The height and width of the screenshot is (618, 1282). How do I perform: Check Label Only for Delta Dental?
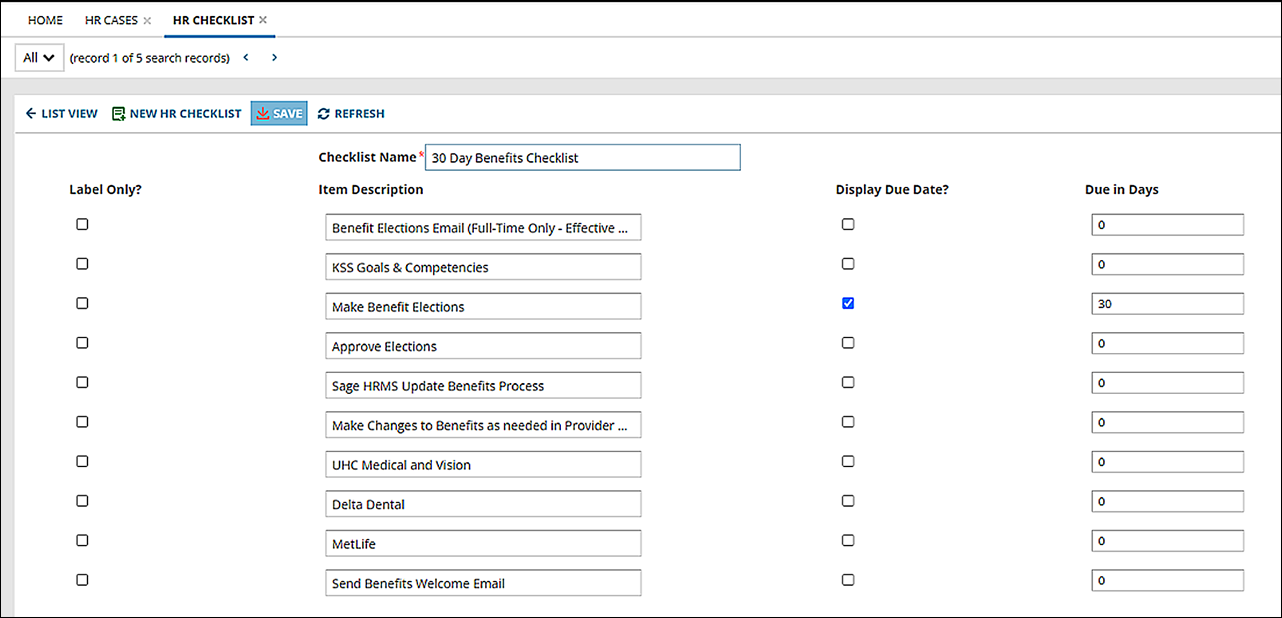pos(82,500)
